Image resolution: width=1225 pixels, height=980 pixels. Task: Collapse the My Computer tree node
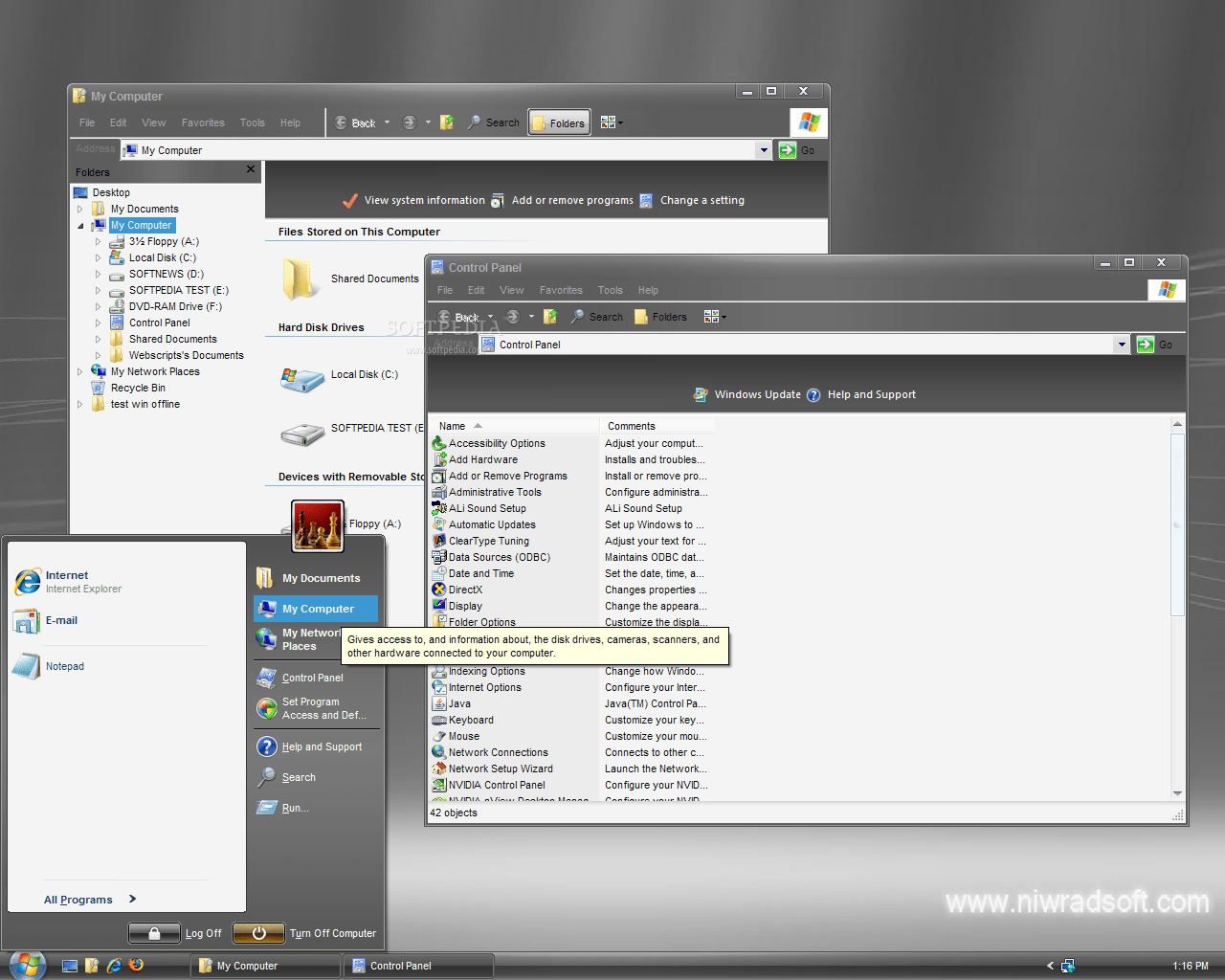[80, 226]
